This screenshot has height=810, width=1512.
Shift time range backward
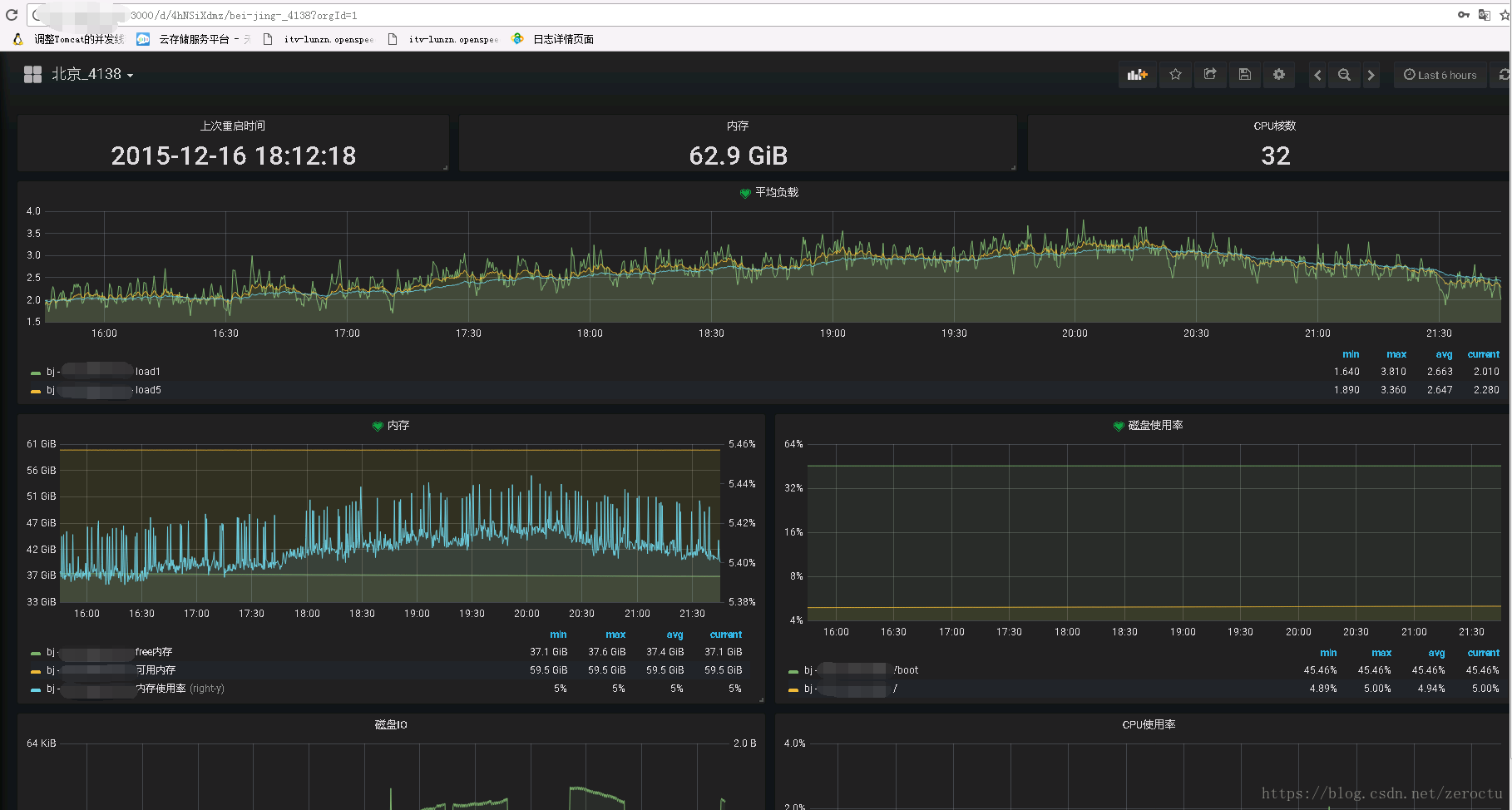click(x=1317, y=75)
